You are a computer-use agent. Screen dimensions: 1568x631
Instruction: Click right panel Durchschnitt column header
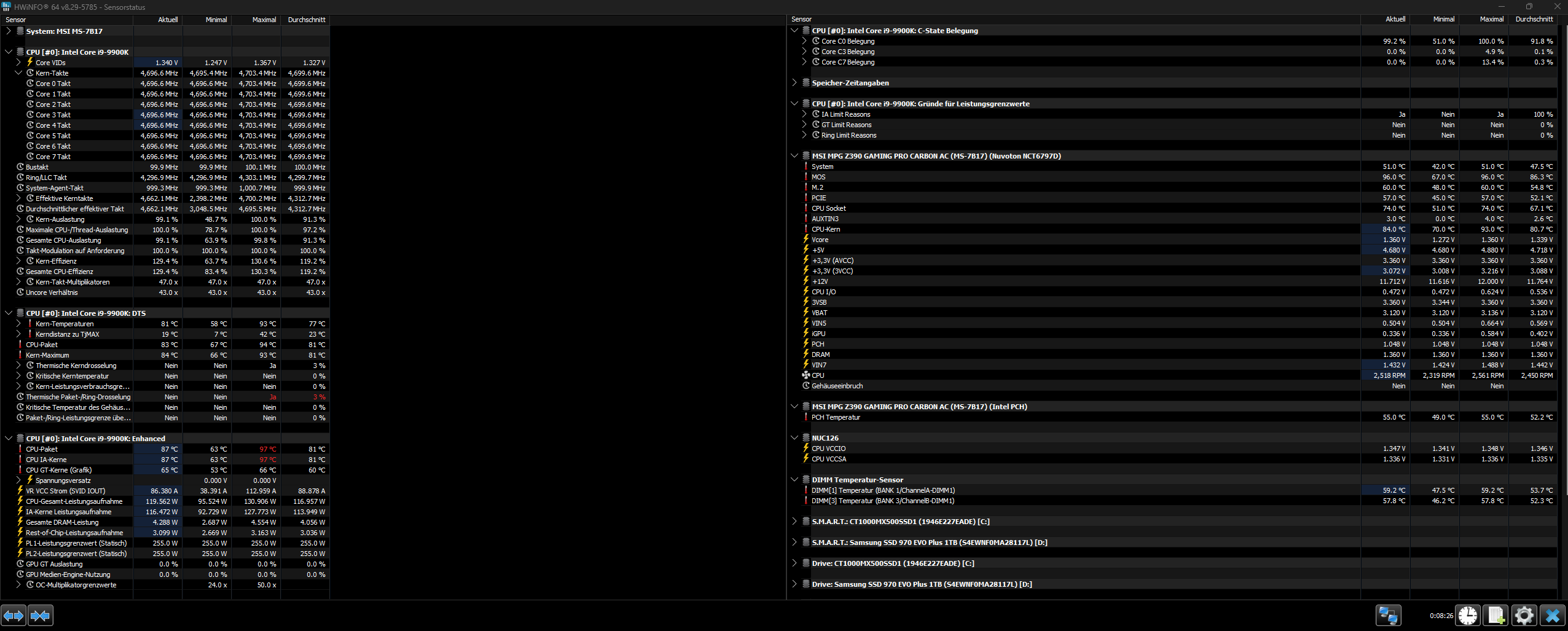click(1532, 19)
